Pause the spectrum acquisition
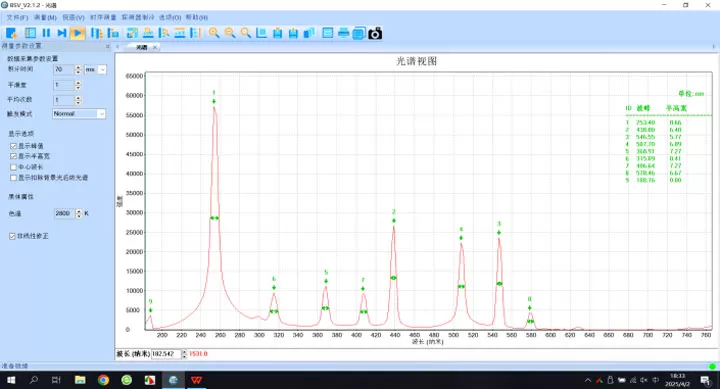This screenshot has height=389, width=720. tap(46, 33)
